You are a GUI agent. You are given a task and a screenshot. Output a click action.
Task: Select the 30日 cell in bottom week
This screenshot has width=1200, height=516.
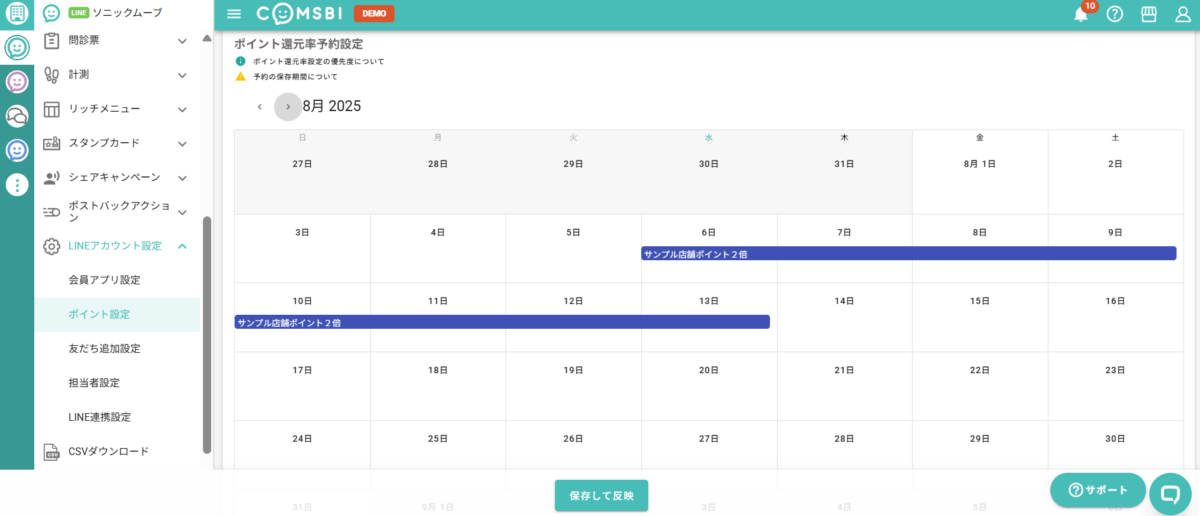[1115, 445]
